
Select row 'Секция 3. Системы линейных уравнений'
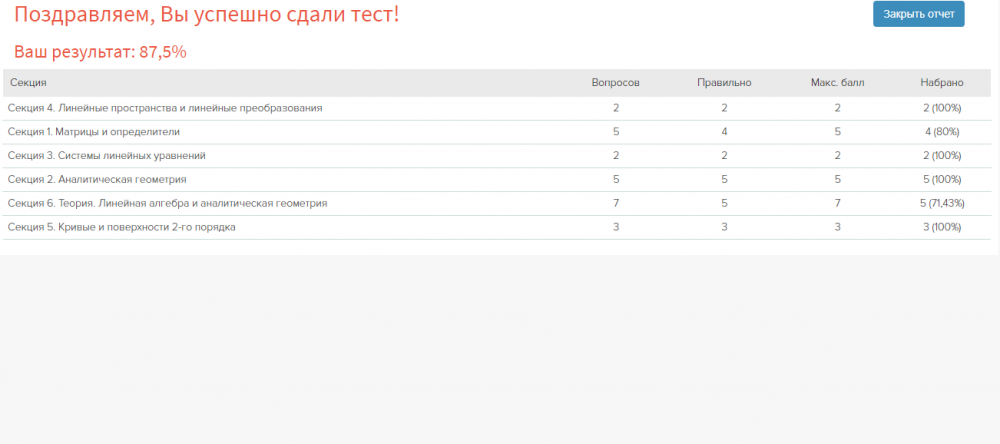coord(497,156)
